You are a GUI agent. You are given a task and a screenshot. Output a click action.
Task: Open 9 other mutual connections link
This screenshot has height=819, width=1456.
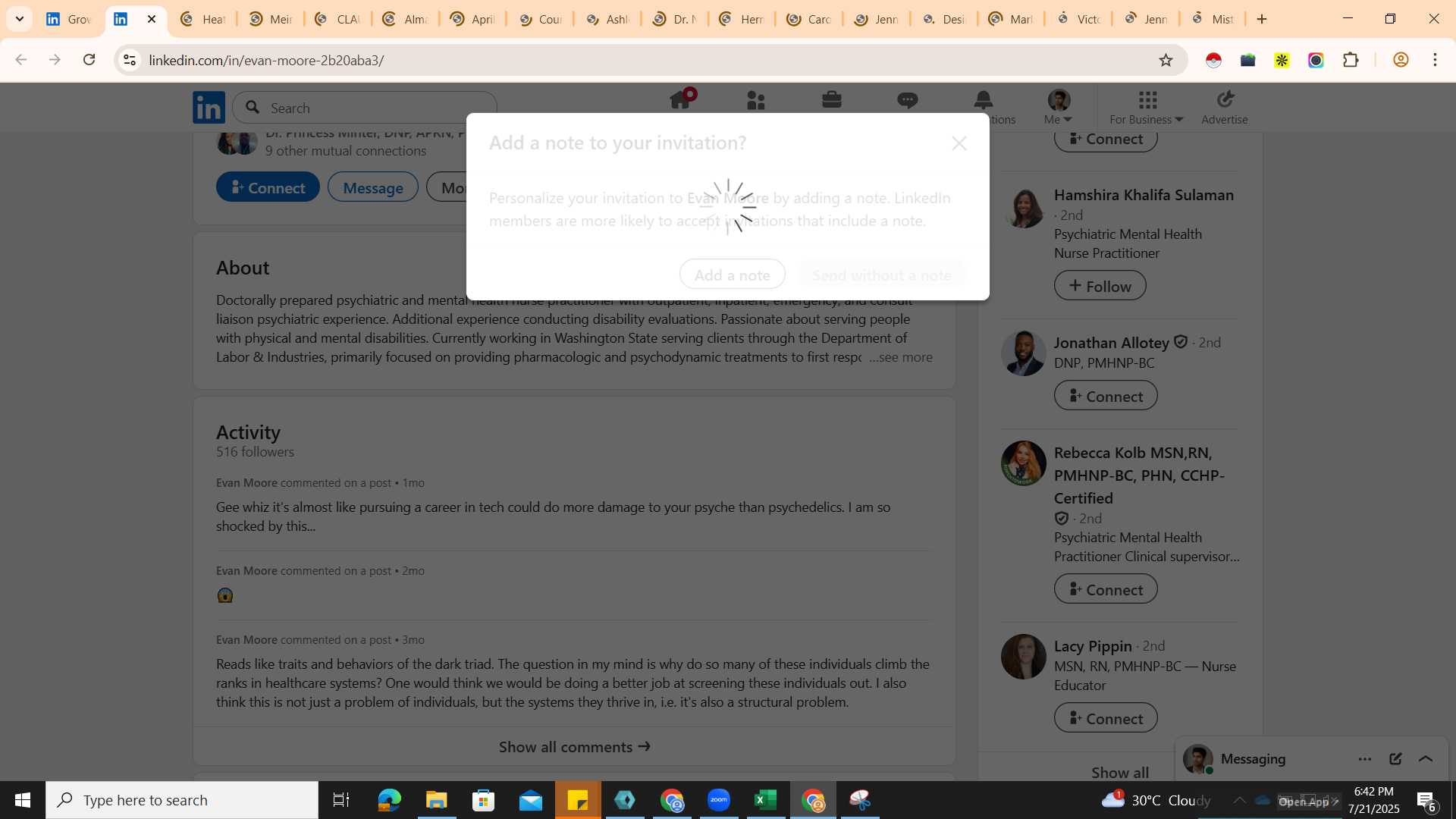[x=346, y=151]
